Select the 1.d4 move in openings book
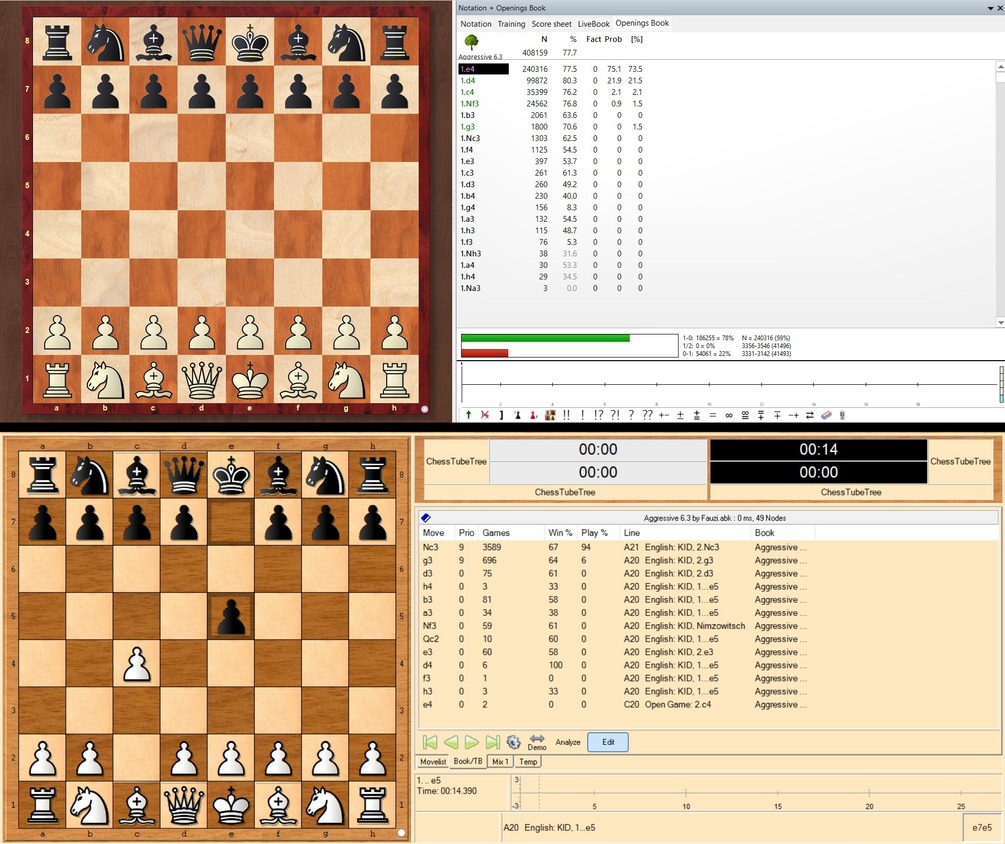This screenshot has height=844, width=1005. pos(467,80)
